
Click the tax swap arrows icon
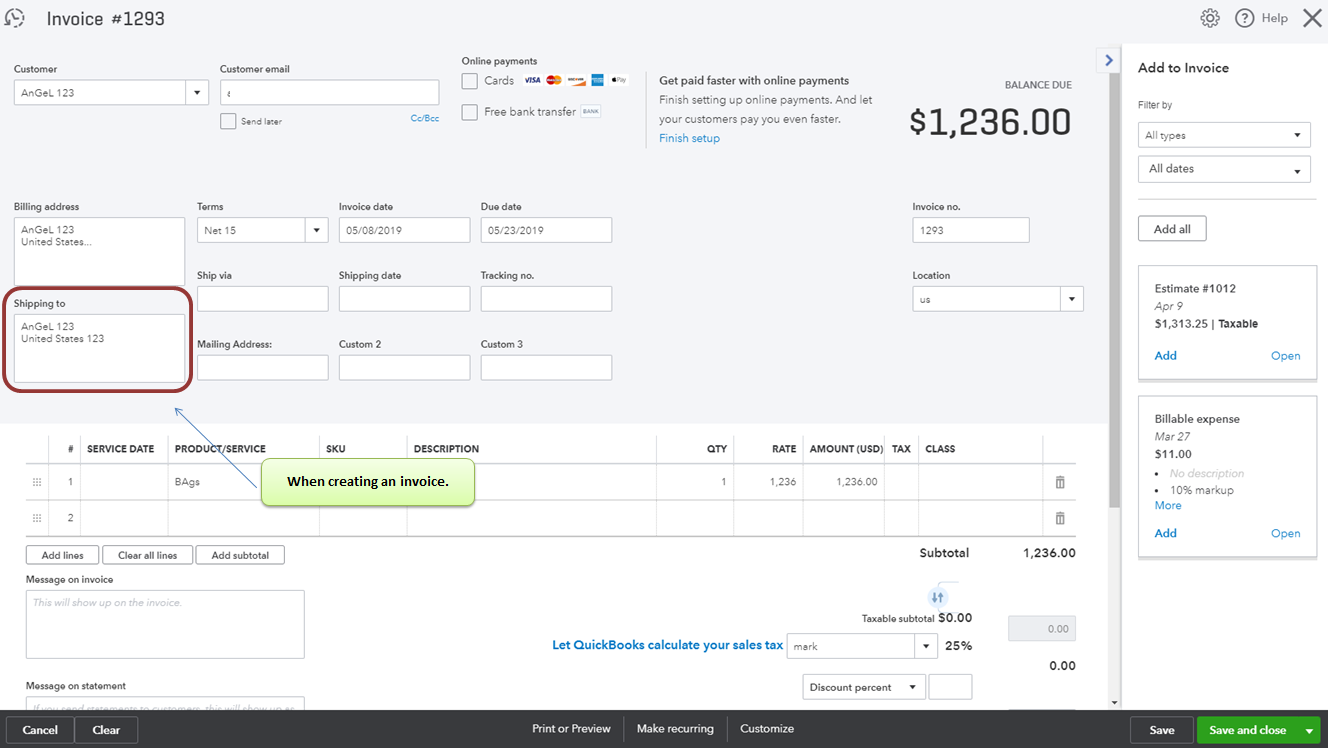click(x=937, y=597)
